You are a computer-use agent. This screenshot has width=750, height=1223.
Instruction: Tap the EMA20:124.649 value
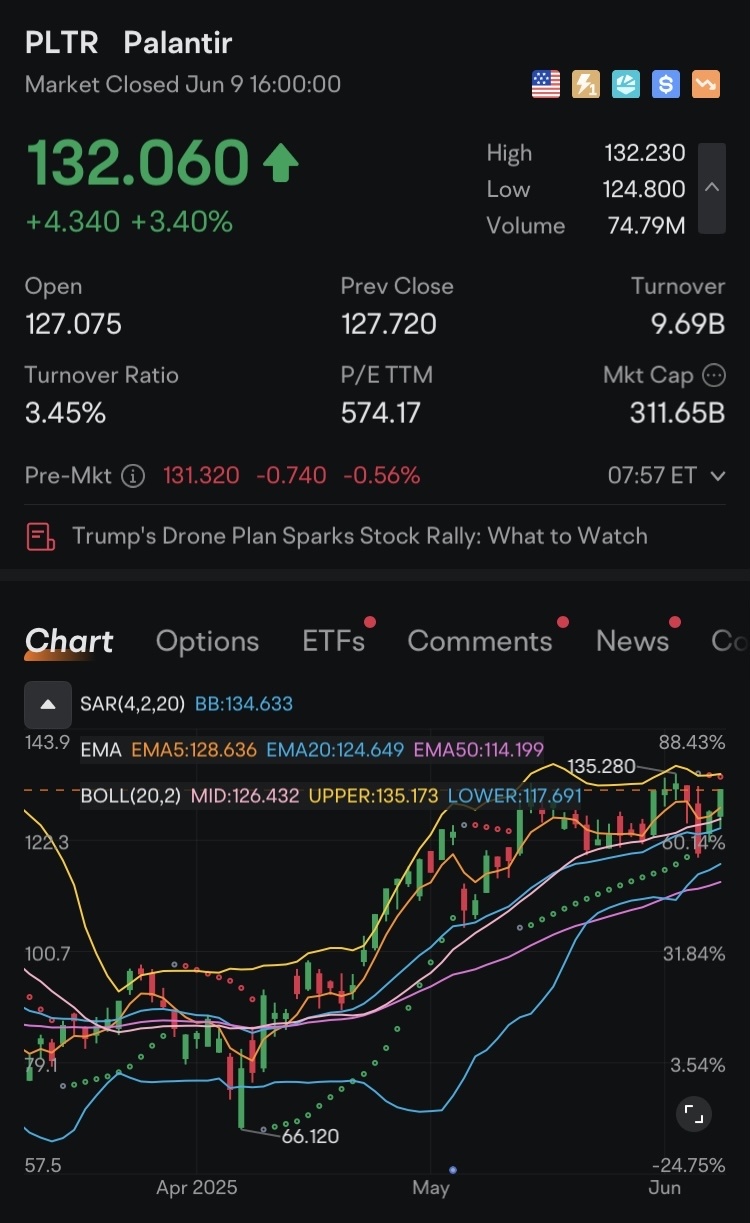click(x=335, y=749)
